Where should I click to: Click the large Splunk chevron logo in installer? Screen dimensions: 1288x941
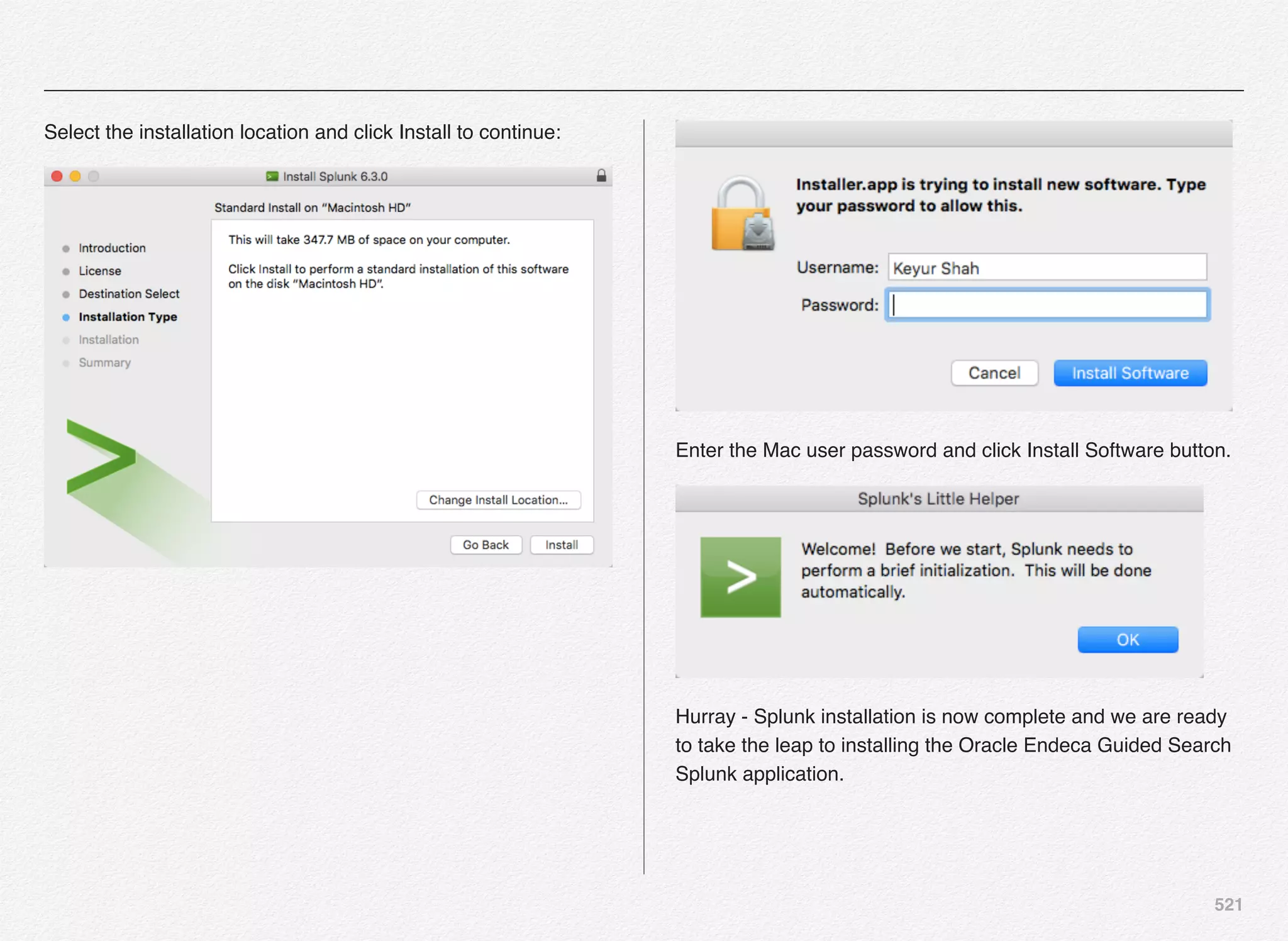tap(101, 457)
